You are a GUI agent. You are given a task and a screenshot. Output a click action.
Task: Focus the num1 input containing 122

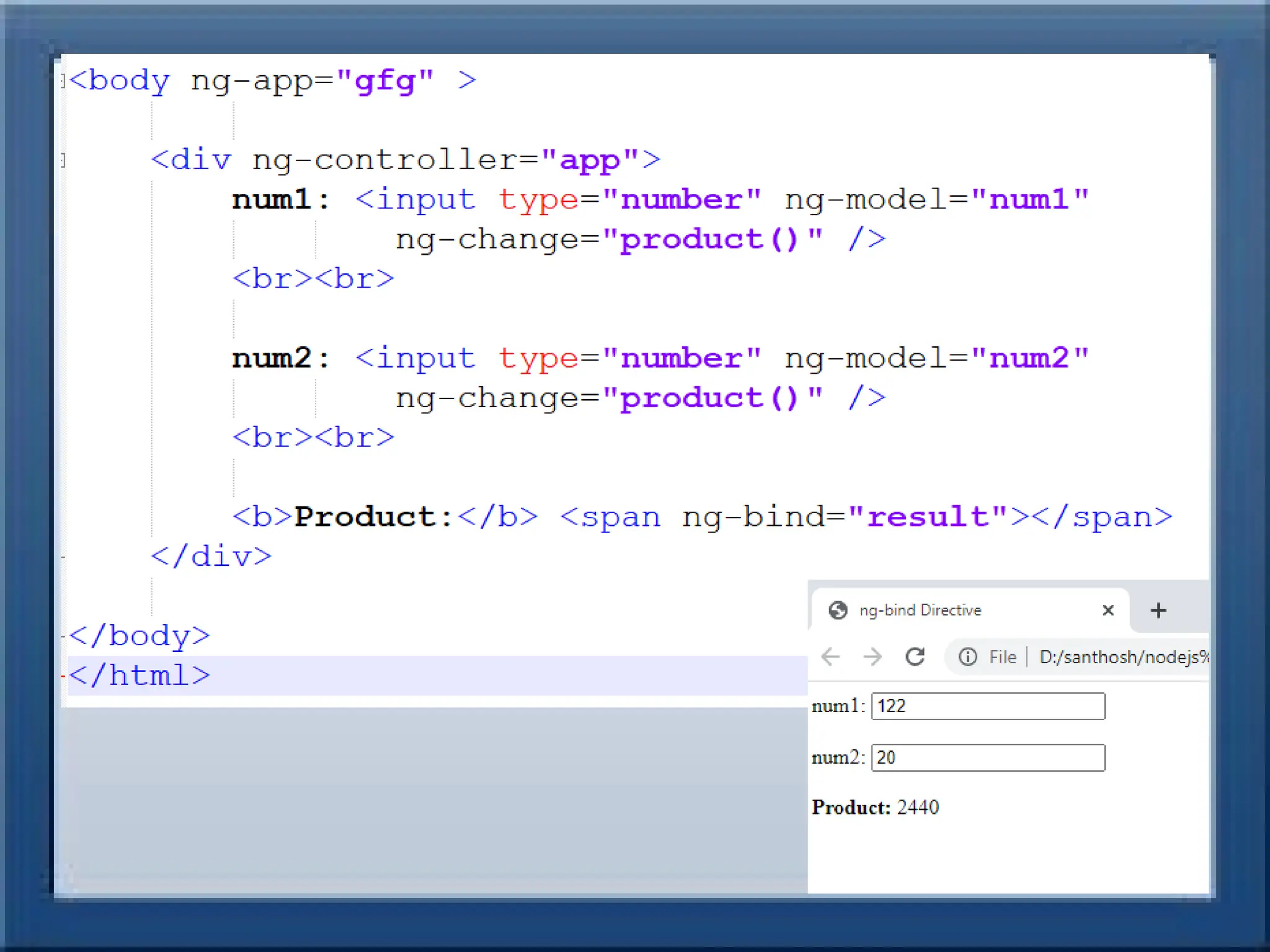point(988,706)
